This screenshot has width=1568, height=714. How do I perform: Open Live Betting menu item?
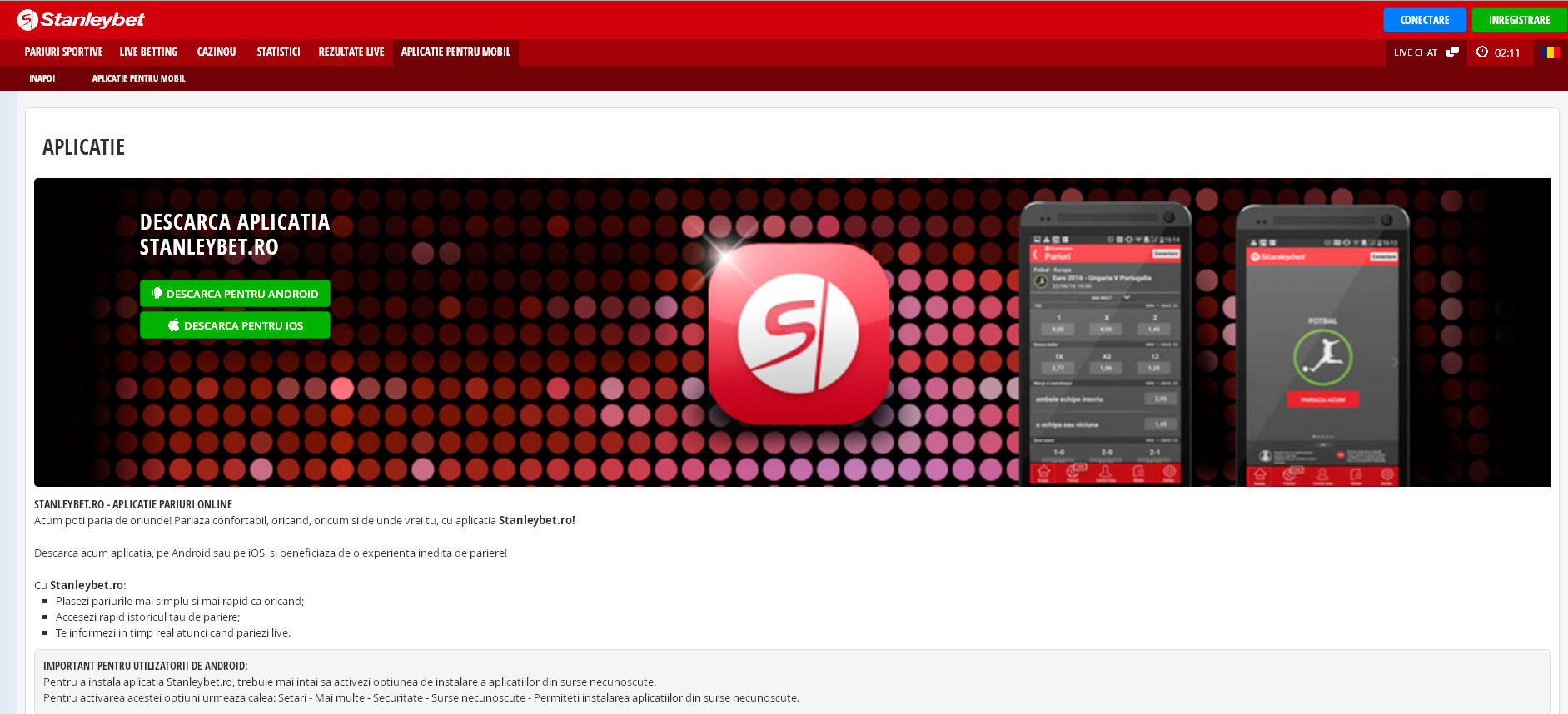coord(148,52)
